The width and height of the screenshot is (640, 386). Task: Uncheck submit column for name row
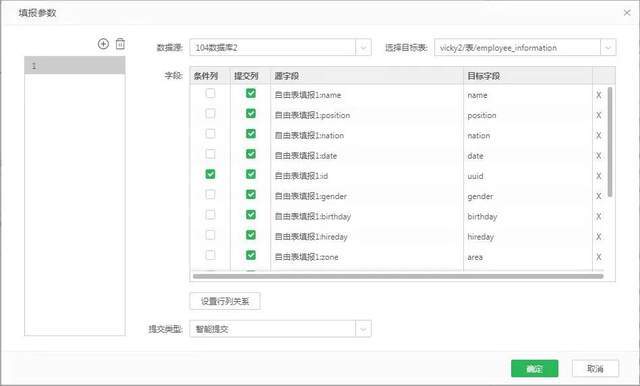251,93
